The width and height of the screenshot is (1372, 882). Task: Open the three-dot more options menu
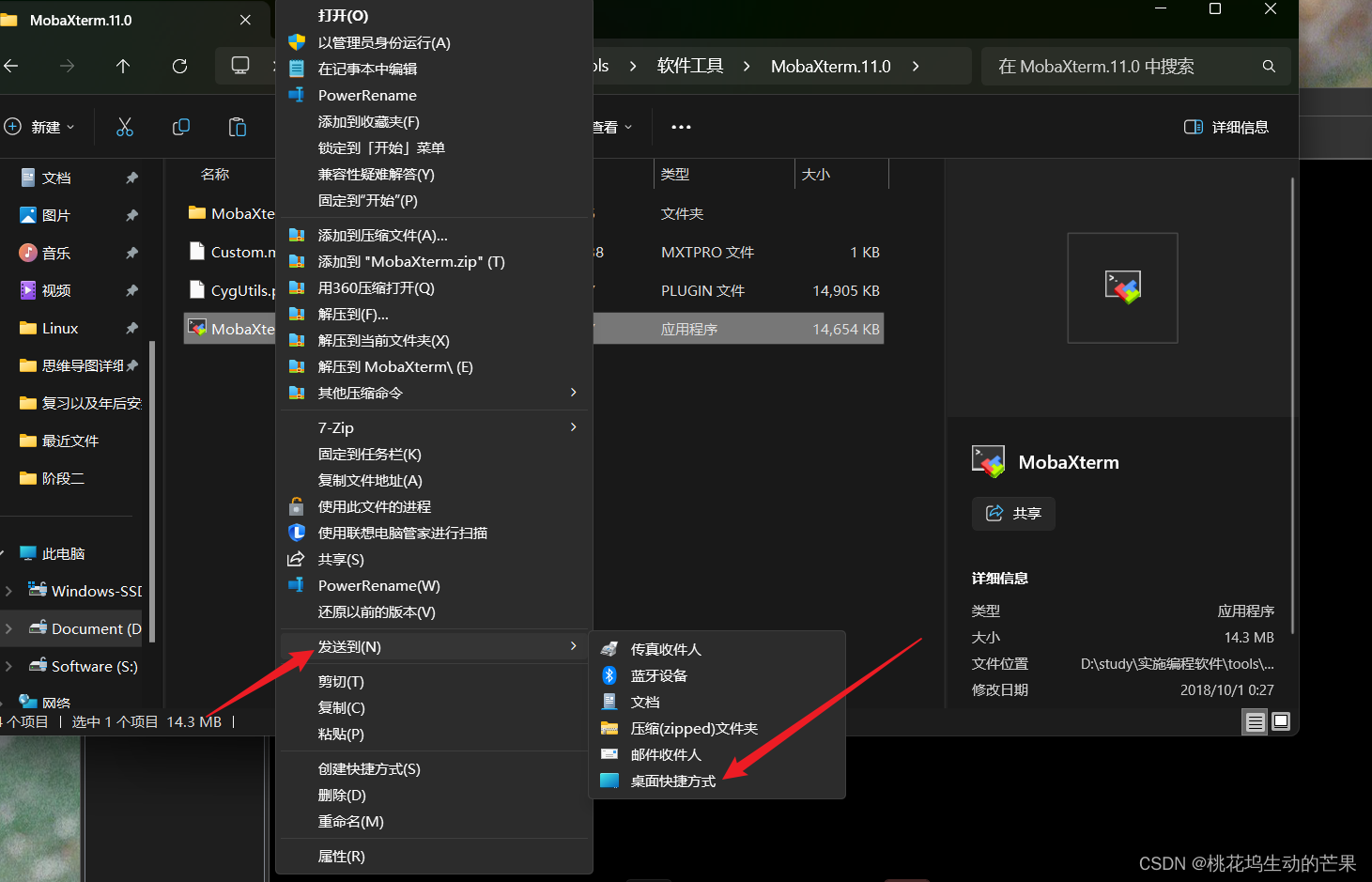pos(681,127)
